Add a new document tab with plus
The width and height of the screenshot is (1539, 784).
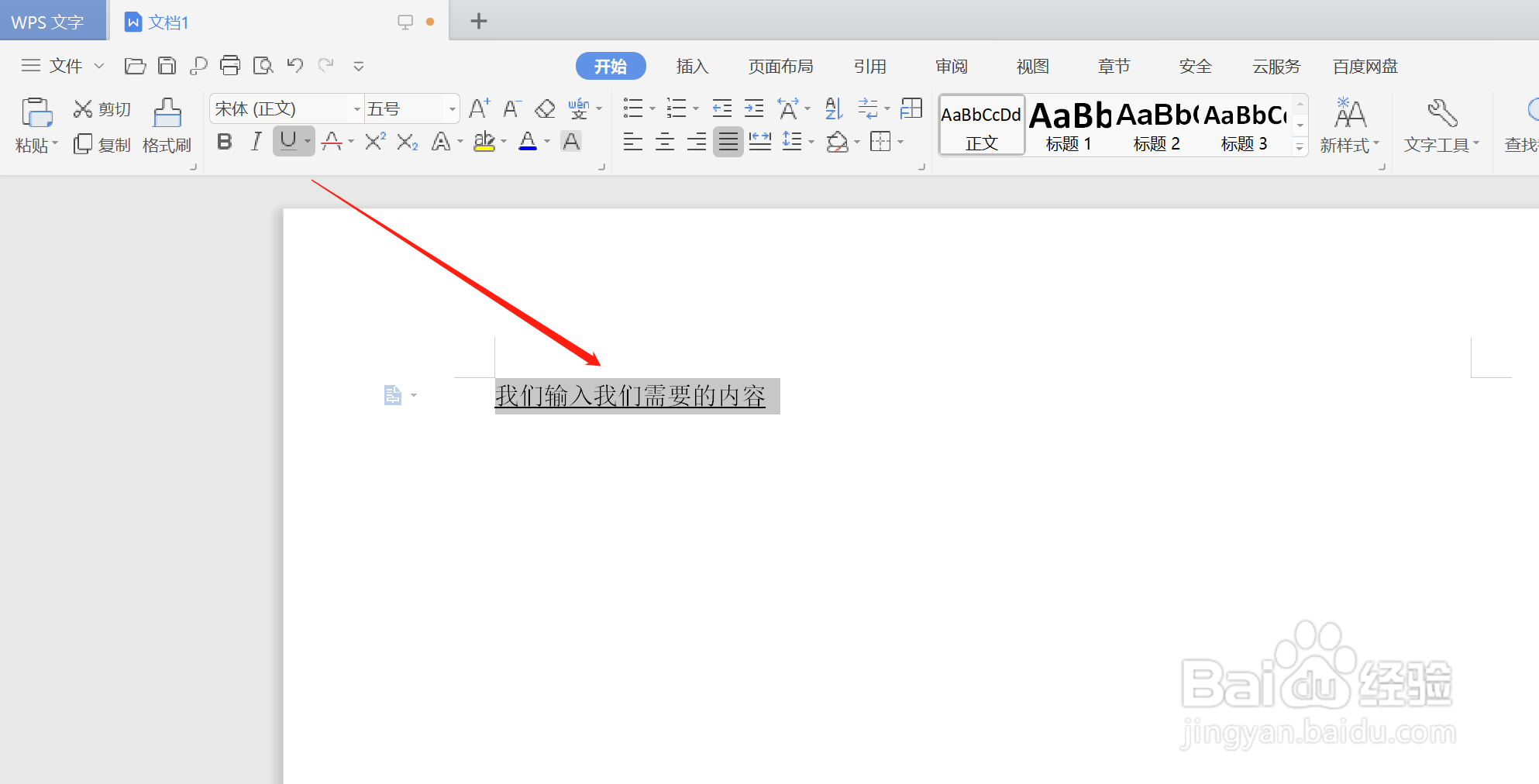point(479,21)
